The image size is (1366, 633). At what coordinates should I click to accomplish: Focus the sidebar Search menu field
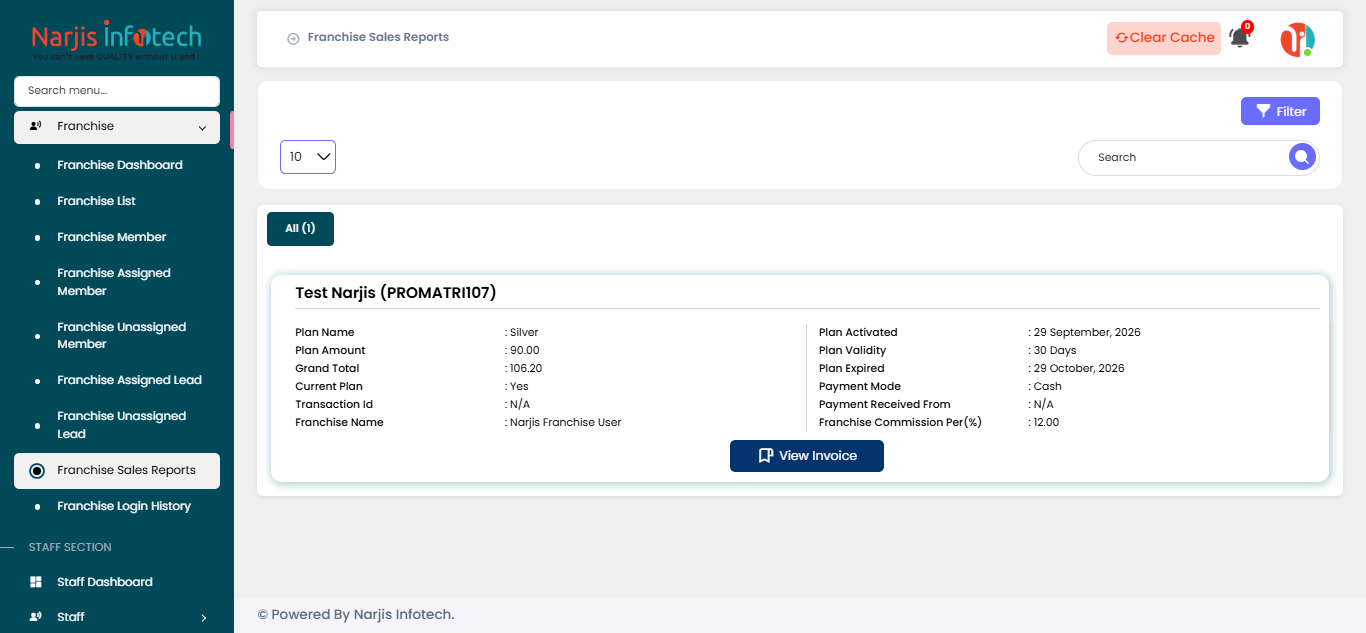tap(117, 91)
